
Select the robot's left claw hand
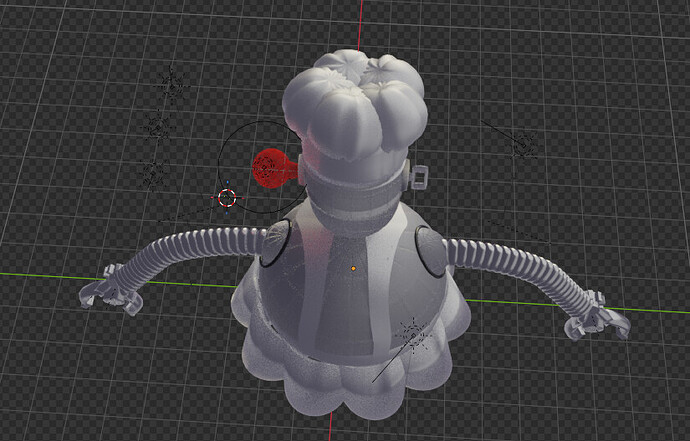(x=111, y=291)
